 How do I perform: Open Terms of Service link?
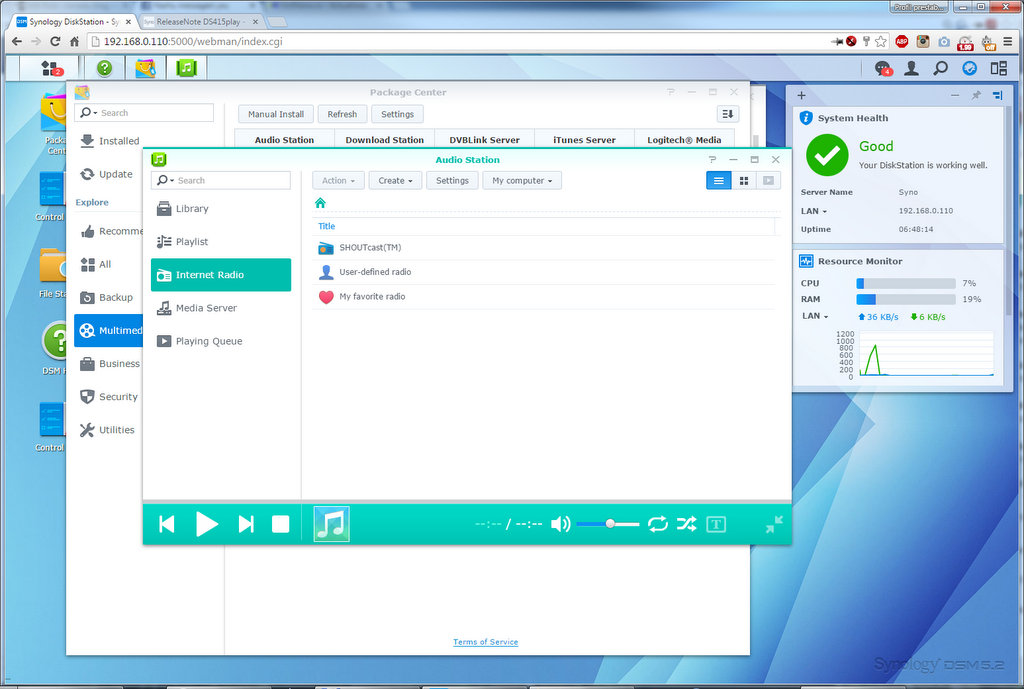485,642
